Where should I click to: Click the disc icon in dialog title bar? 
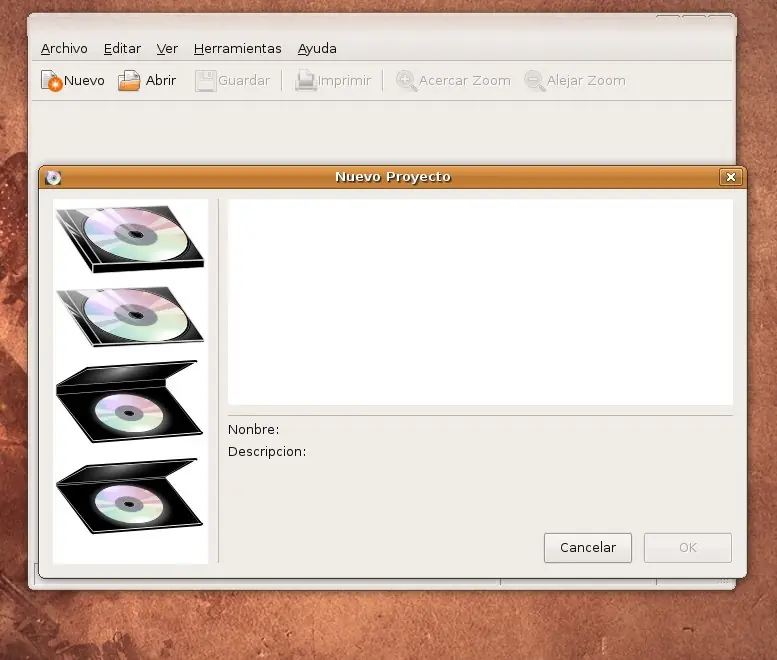pyautogui.click(x=53, y=177)
